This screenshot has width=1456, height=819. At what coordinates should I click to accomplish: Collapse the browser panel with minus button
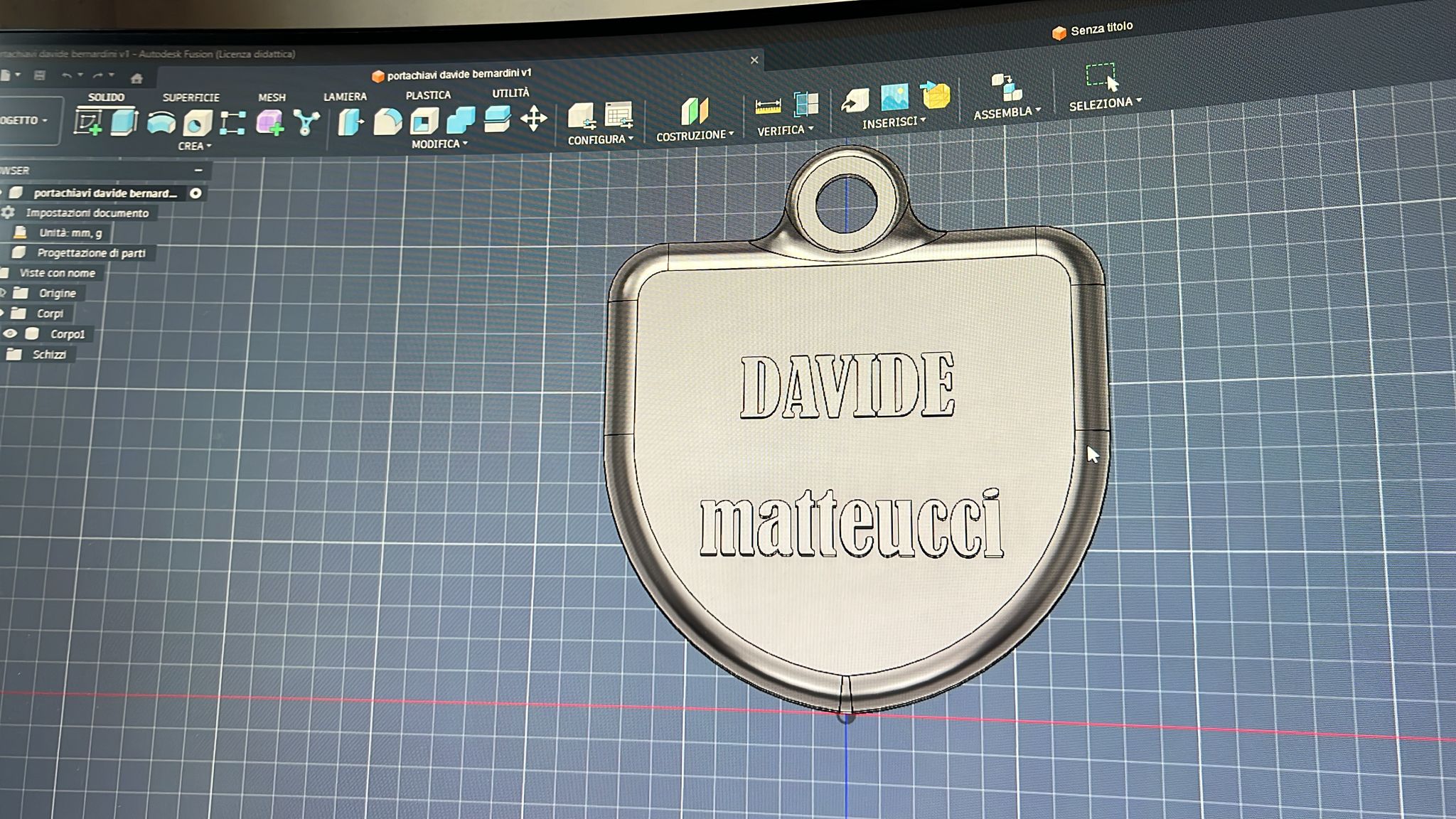pyautogui.click(x=198, y=170)
